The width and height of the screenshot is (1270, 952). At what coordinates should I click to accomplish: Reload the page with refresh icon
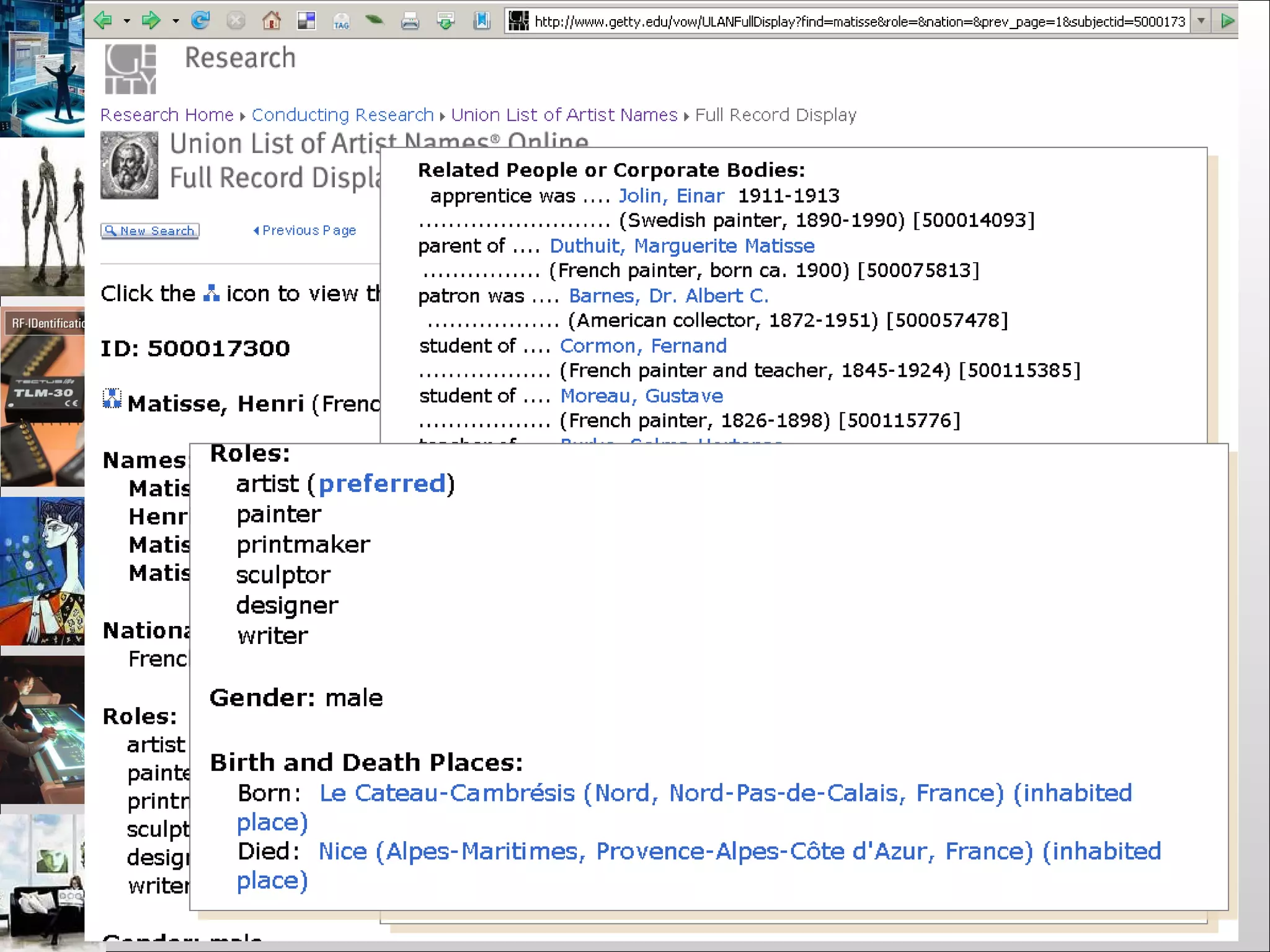200,21
